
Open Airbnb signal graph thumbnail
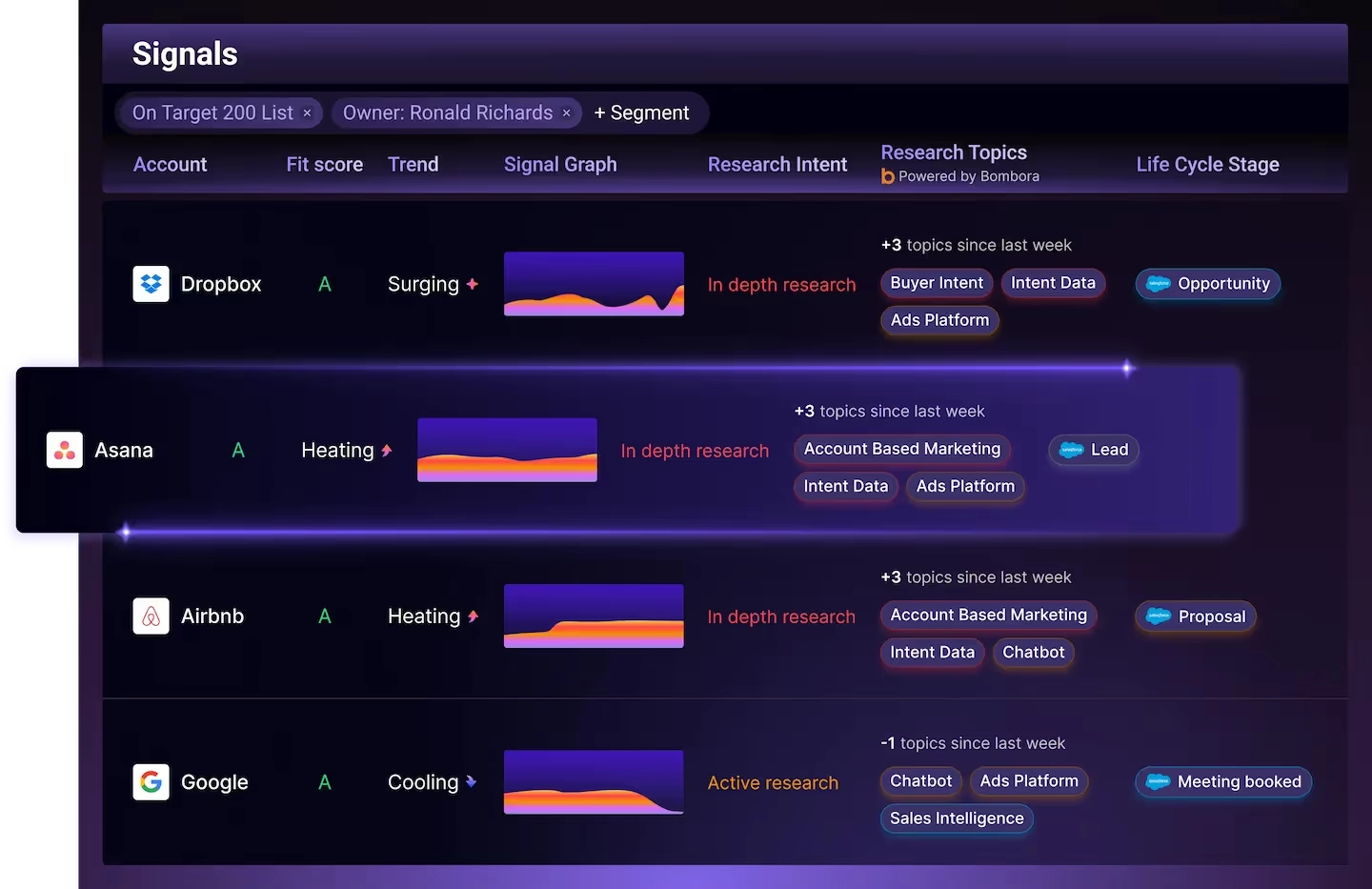594,616
